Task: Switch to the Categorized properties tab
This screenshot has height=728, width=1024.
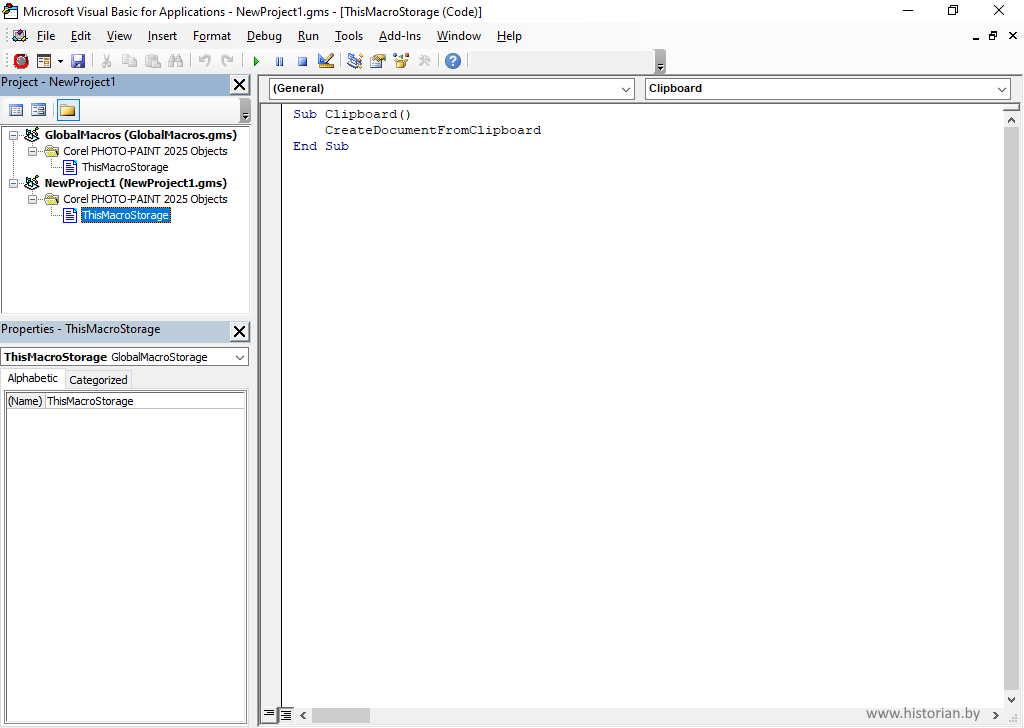Action: (x=98, y=380)
